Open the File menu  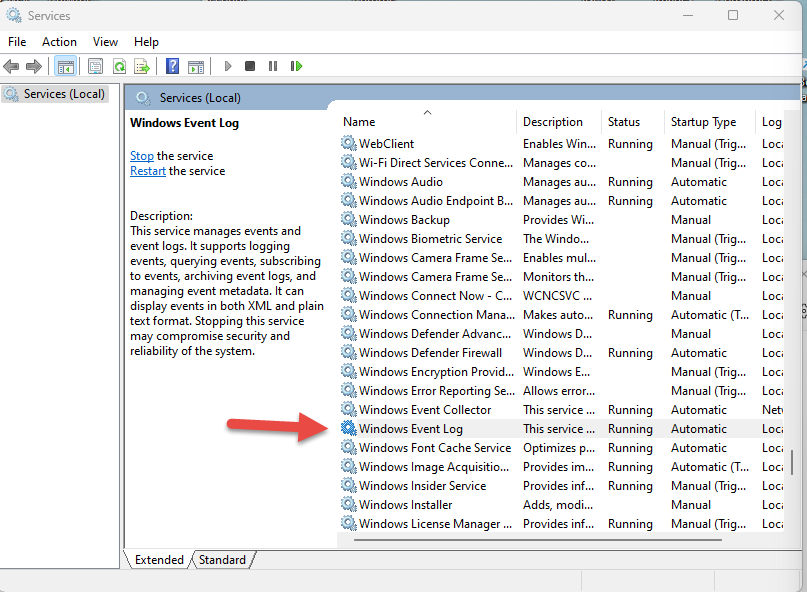[x=16, y=42]
